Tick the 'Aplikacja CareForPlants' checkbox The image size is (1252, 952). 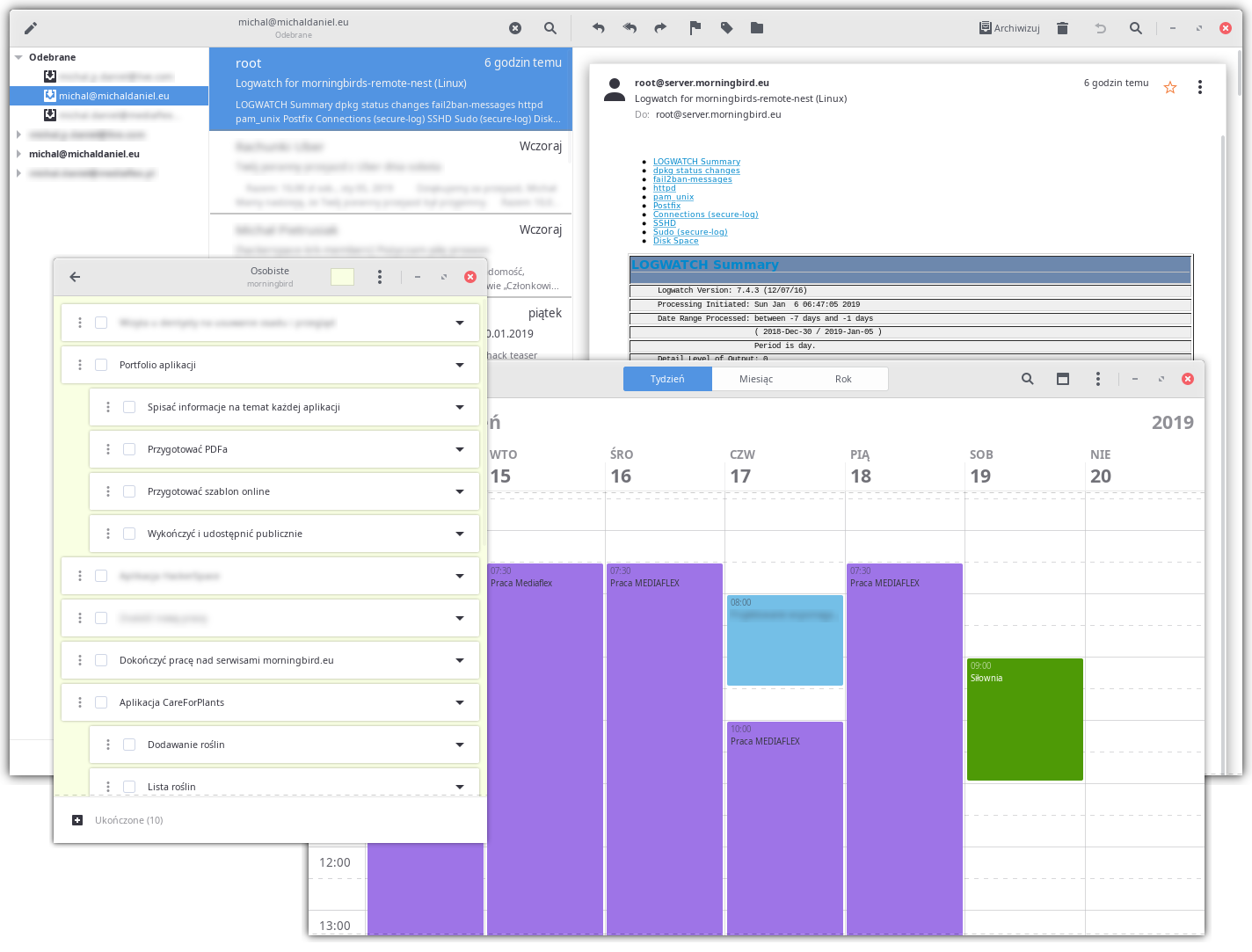point(101,702)
